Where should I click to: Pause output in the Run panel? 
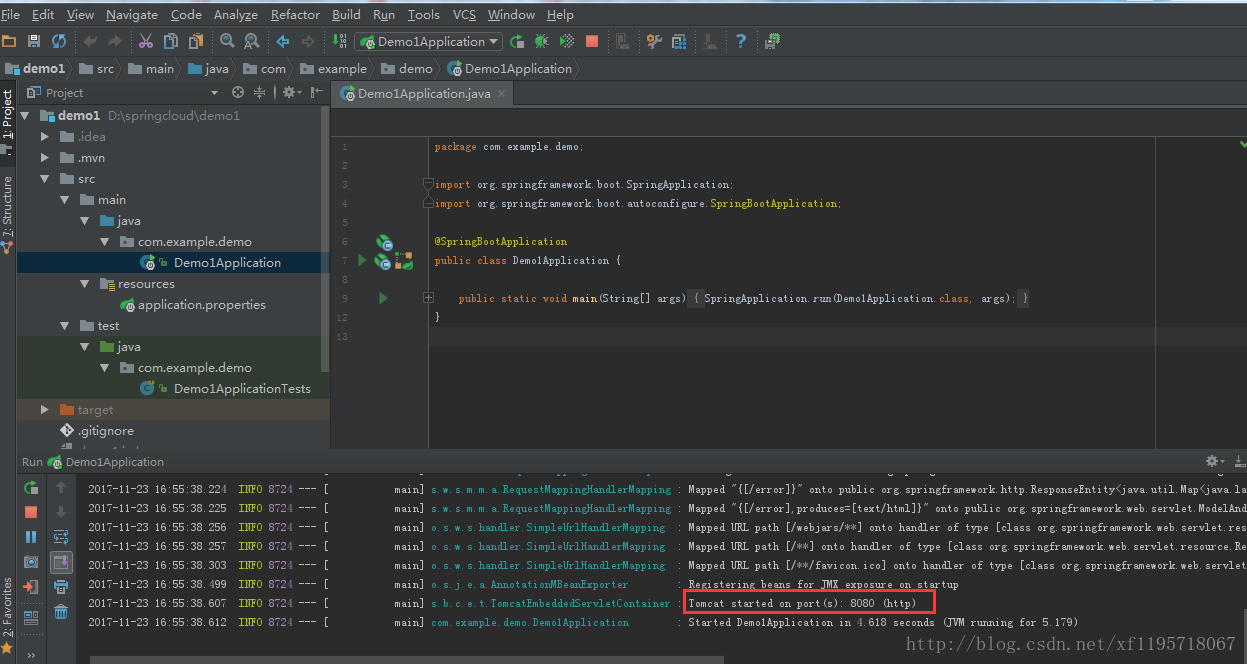(x=31, y=537)
